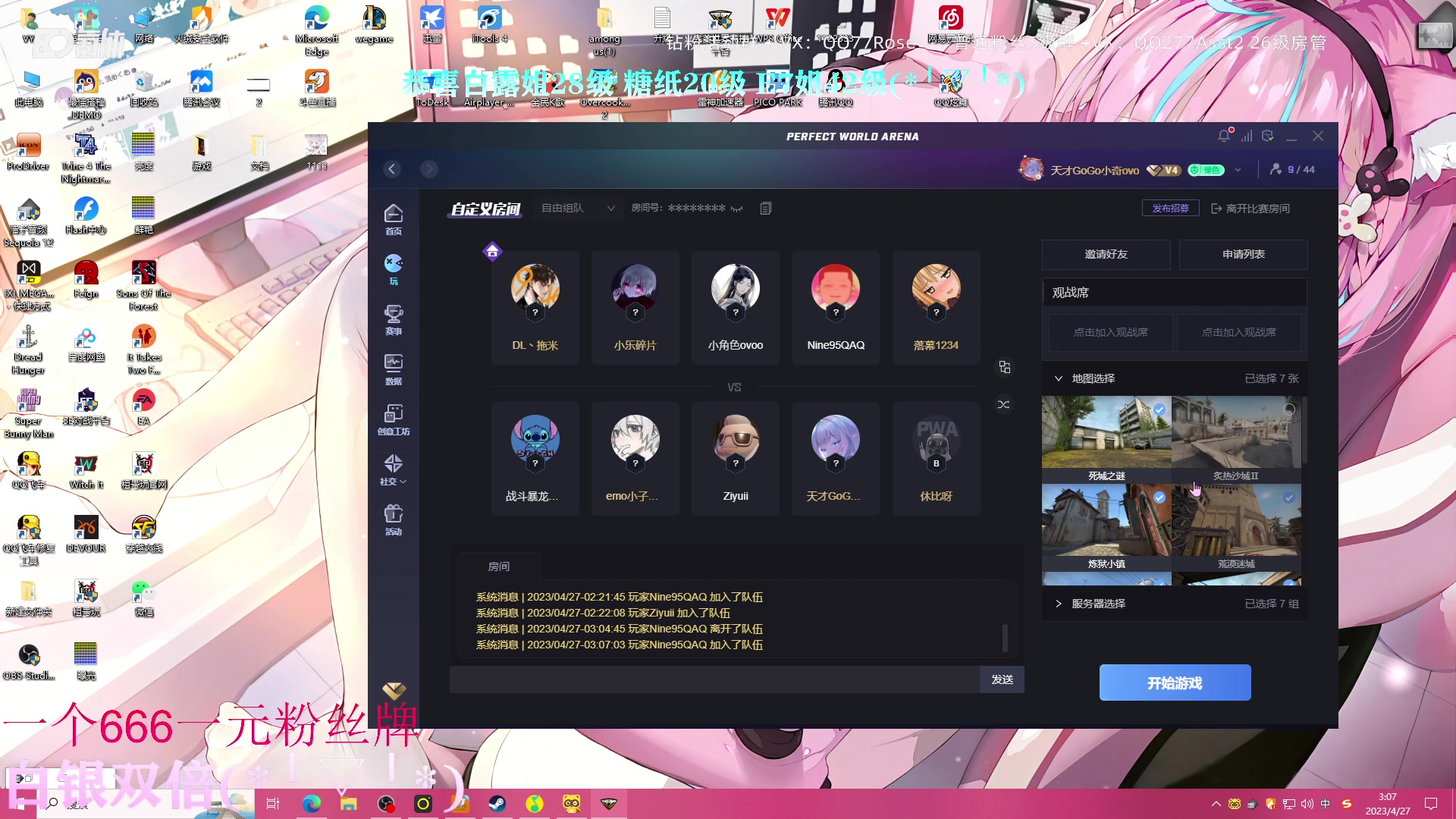Viewport: 1456px width, 819px height.
Task: Select player card 战斗暴龙
Action: (x=535, y=459)
